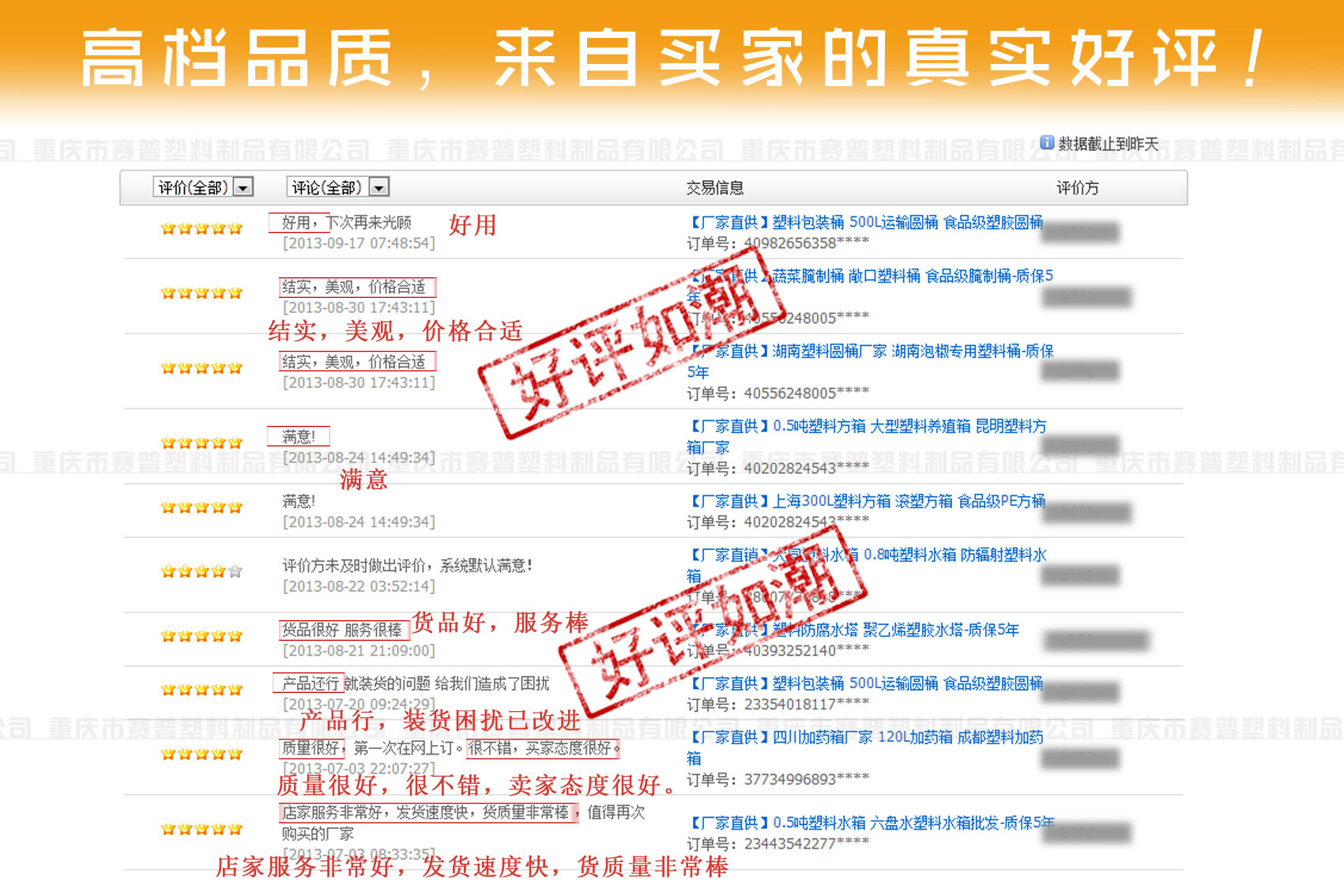Click star rating beside 货品很好 服务很棒 review
Screen dimensions: 1344x896
point(201,636)
